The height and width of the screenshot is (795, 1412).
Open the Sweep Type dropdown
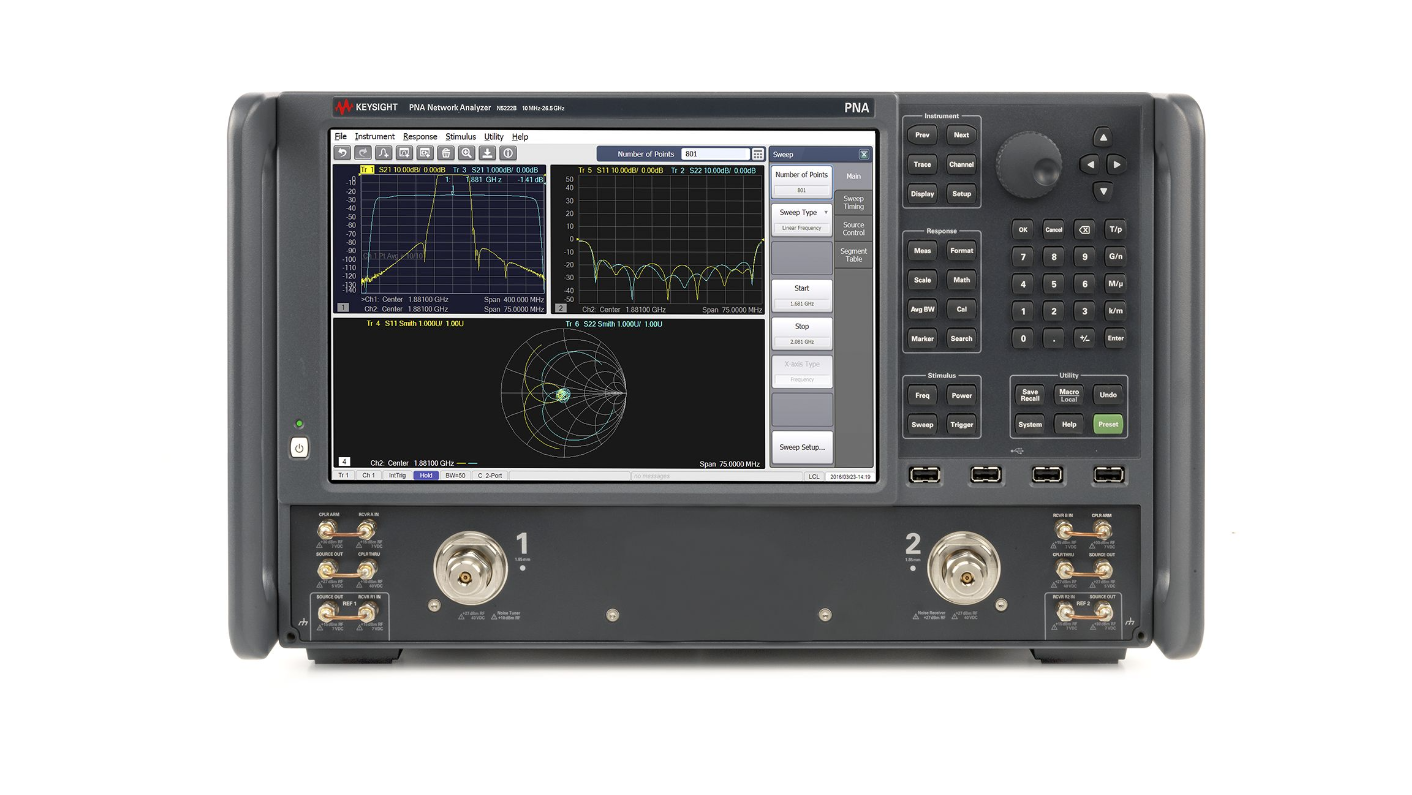(801, 212)
